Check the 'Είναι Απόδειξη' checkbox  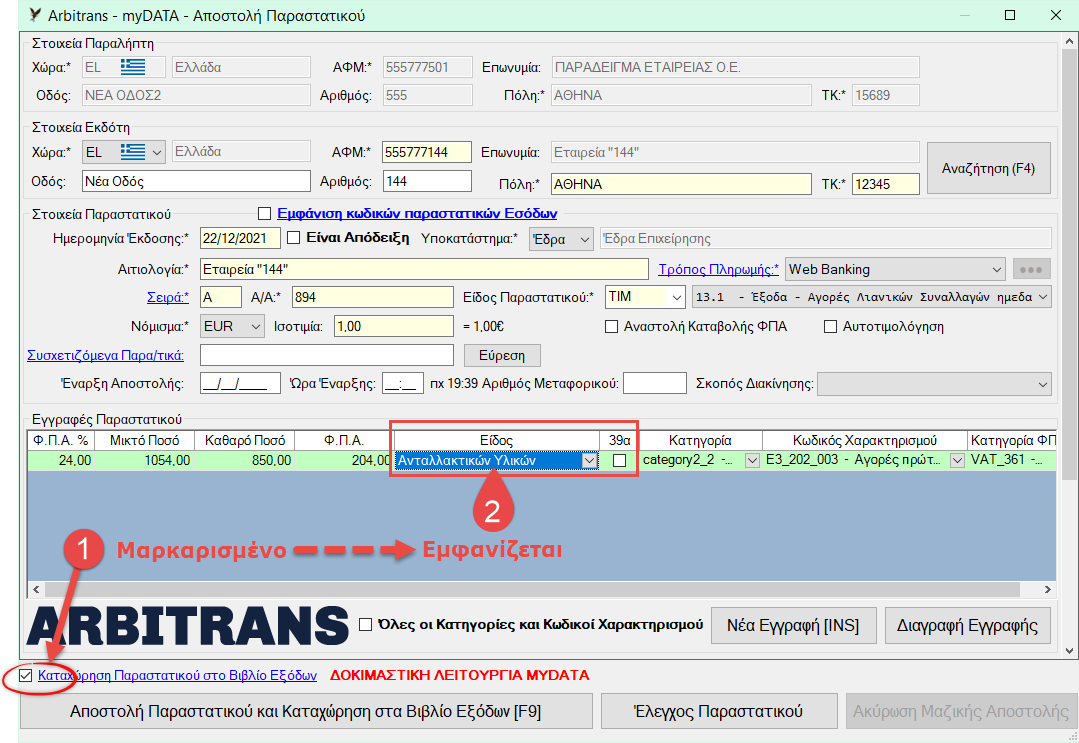point(294,237)
